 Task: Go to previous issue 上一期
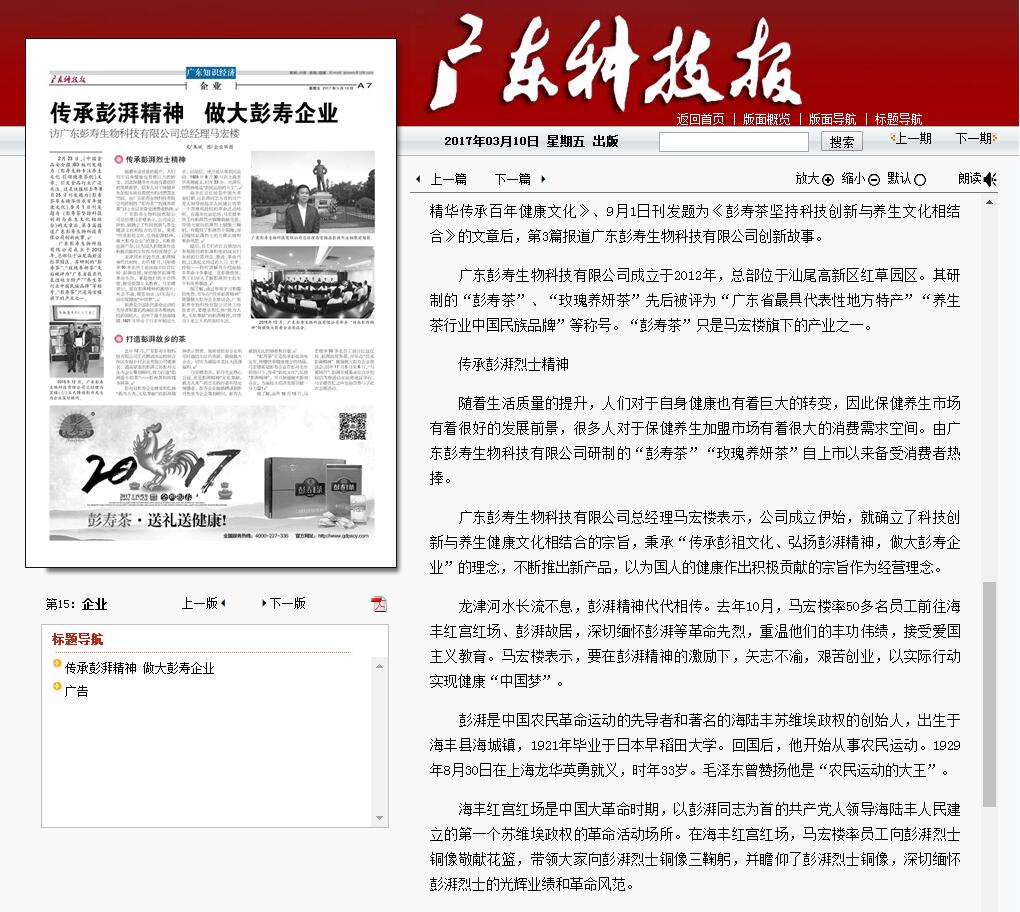(x=911, y=139)
